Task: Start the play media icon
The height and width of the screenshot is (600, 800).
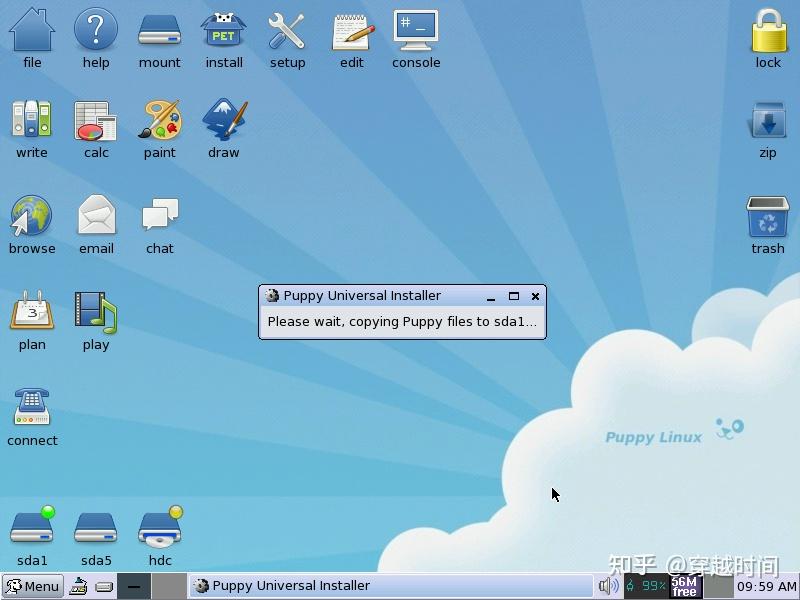Action: 96,314
